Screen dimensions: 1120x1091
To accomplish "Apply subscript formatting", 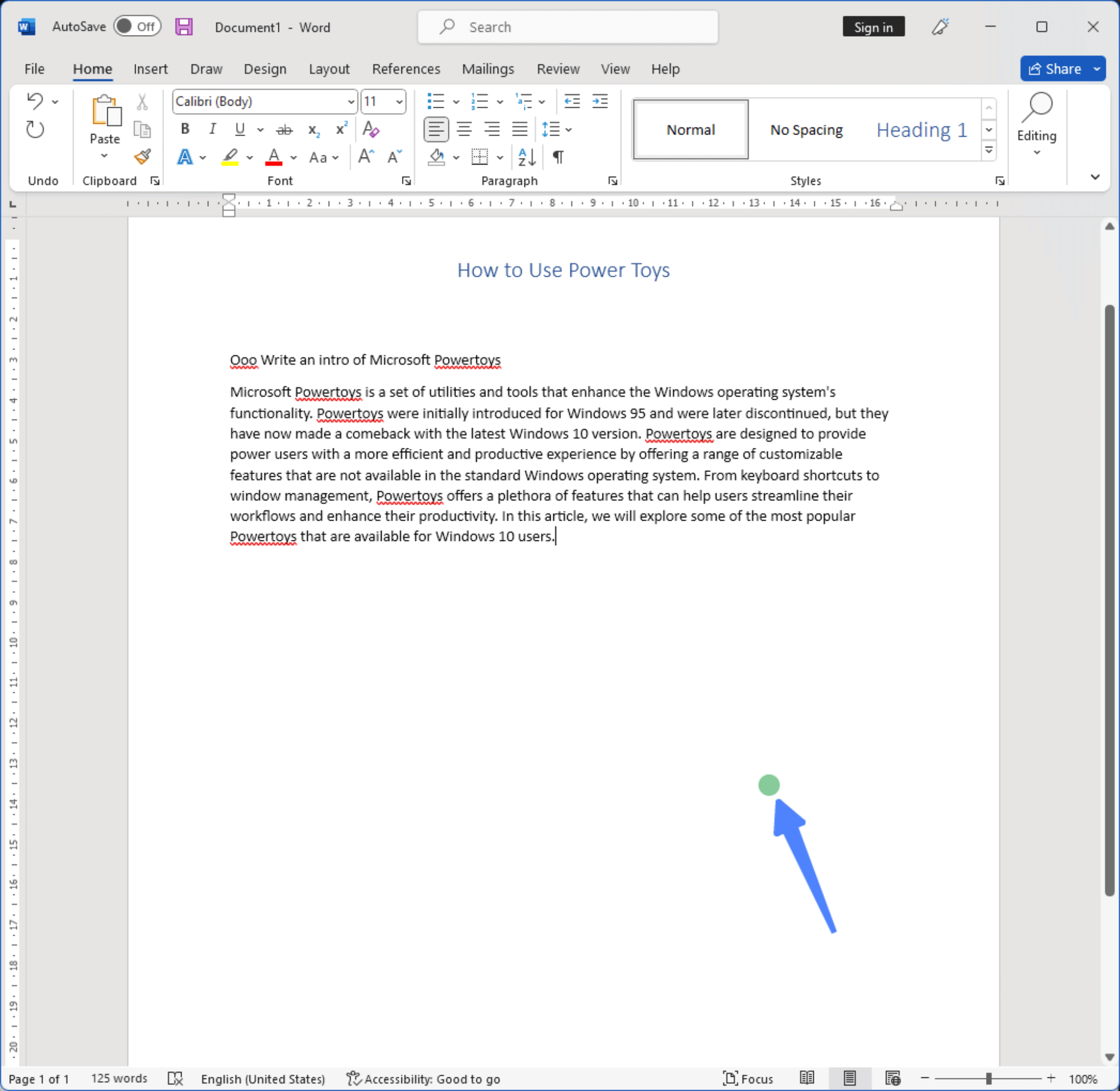I will pos(313,130).
